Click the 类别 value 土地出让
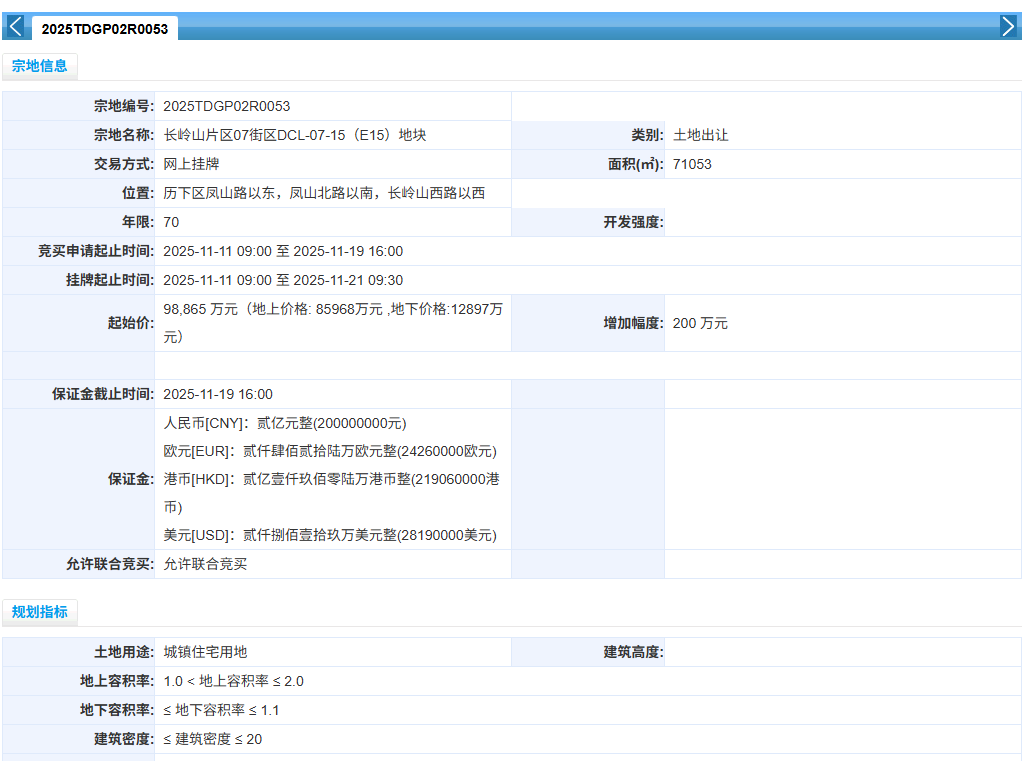 coord(700,135)
